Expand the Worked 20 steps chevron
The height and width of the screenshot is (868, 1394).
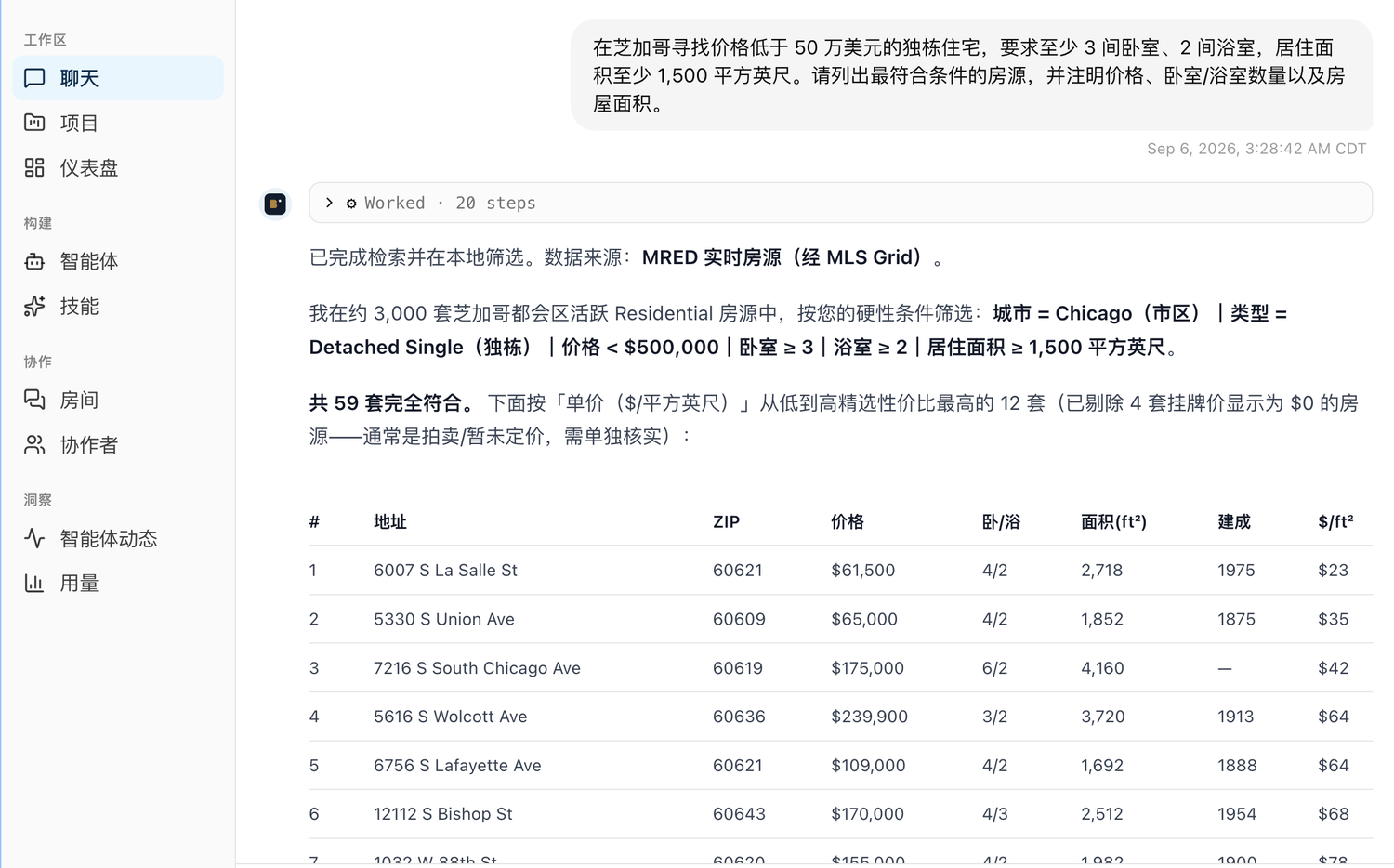pos(329,203)
